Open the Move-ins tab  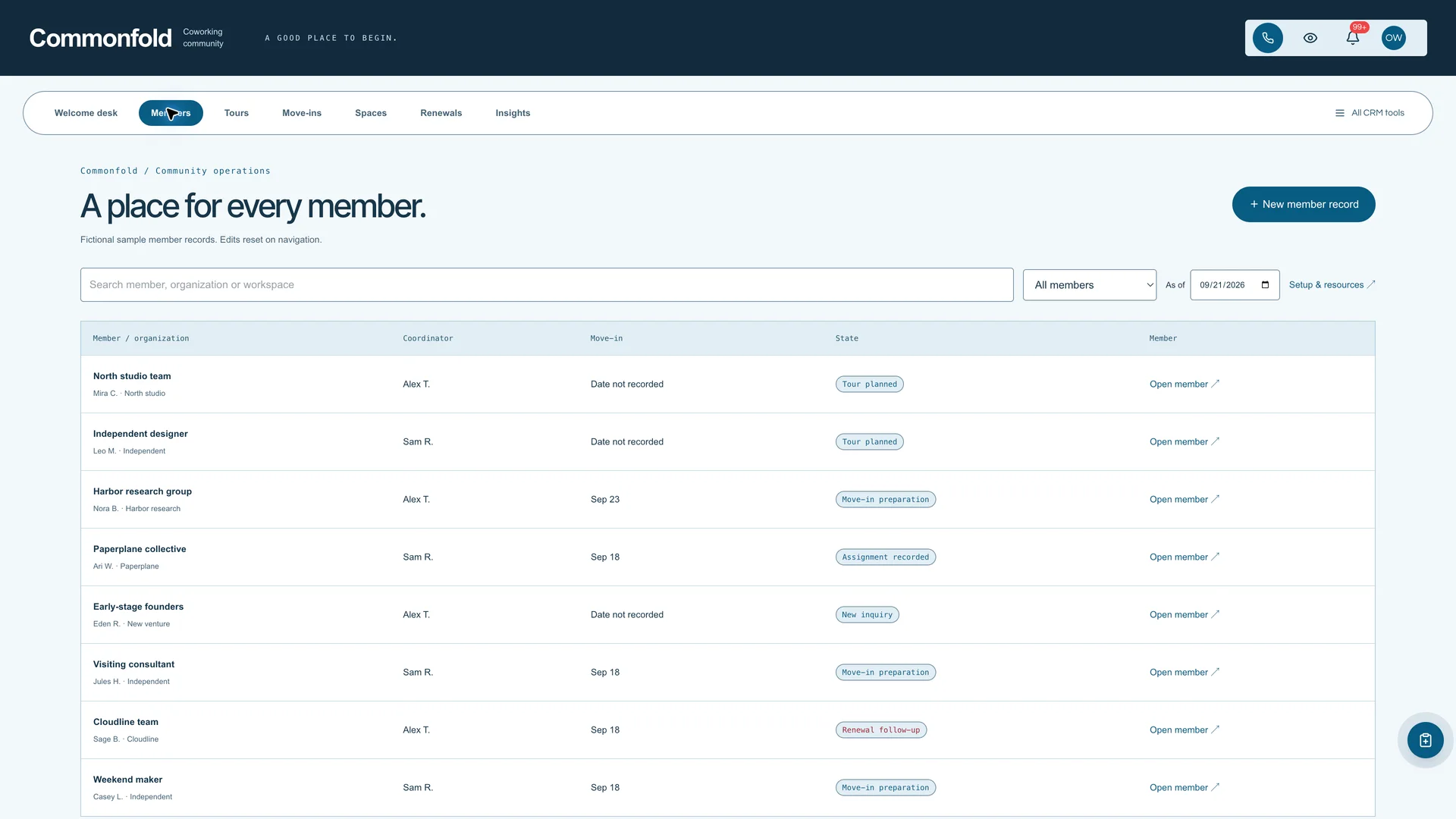coord(302,113)
